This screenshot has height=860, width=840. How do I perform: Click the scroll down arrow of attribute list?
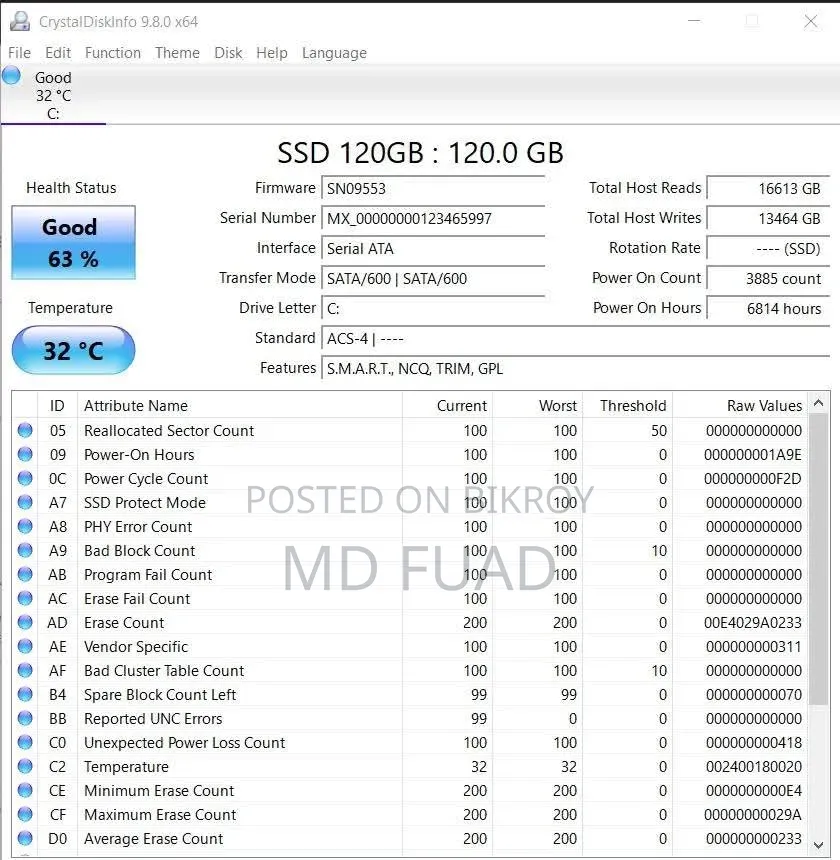819,845
